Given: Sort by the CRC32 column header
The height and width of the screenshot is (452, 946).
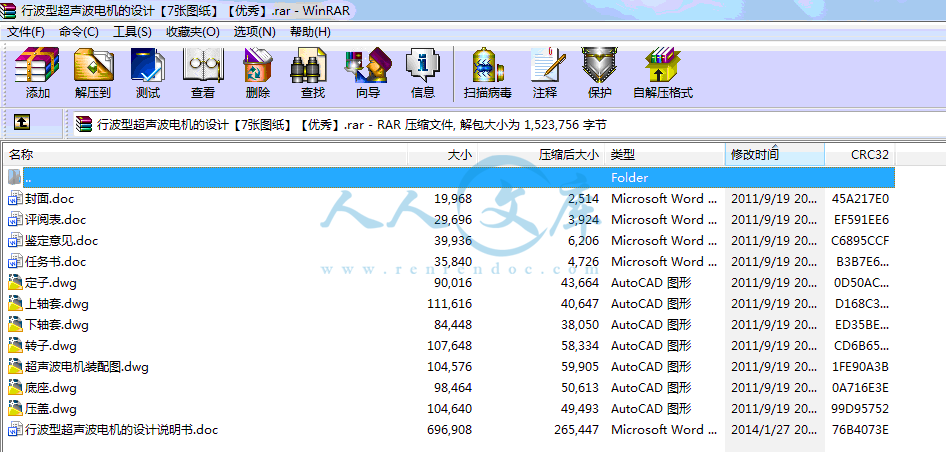Looking at the screenshot, I should click(860, 154).
